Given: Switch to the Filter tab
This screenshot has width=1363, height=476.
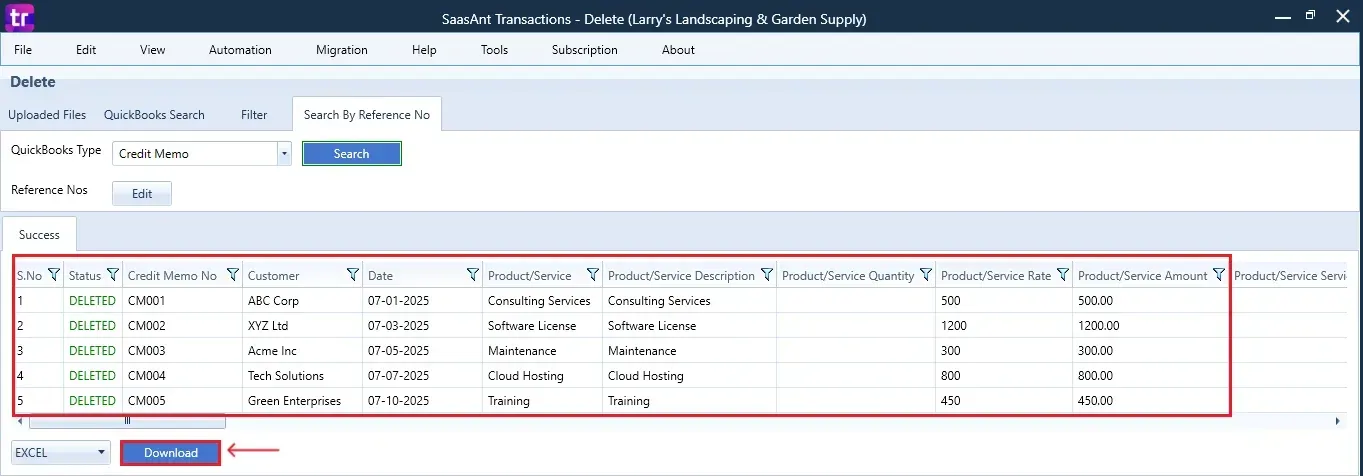Looking at the screenshot, I should click(x=254, y=115).
